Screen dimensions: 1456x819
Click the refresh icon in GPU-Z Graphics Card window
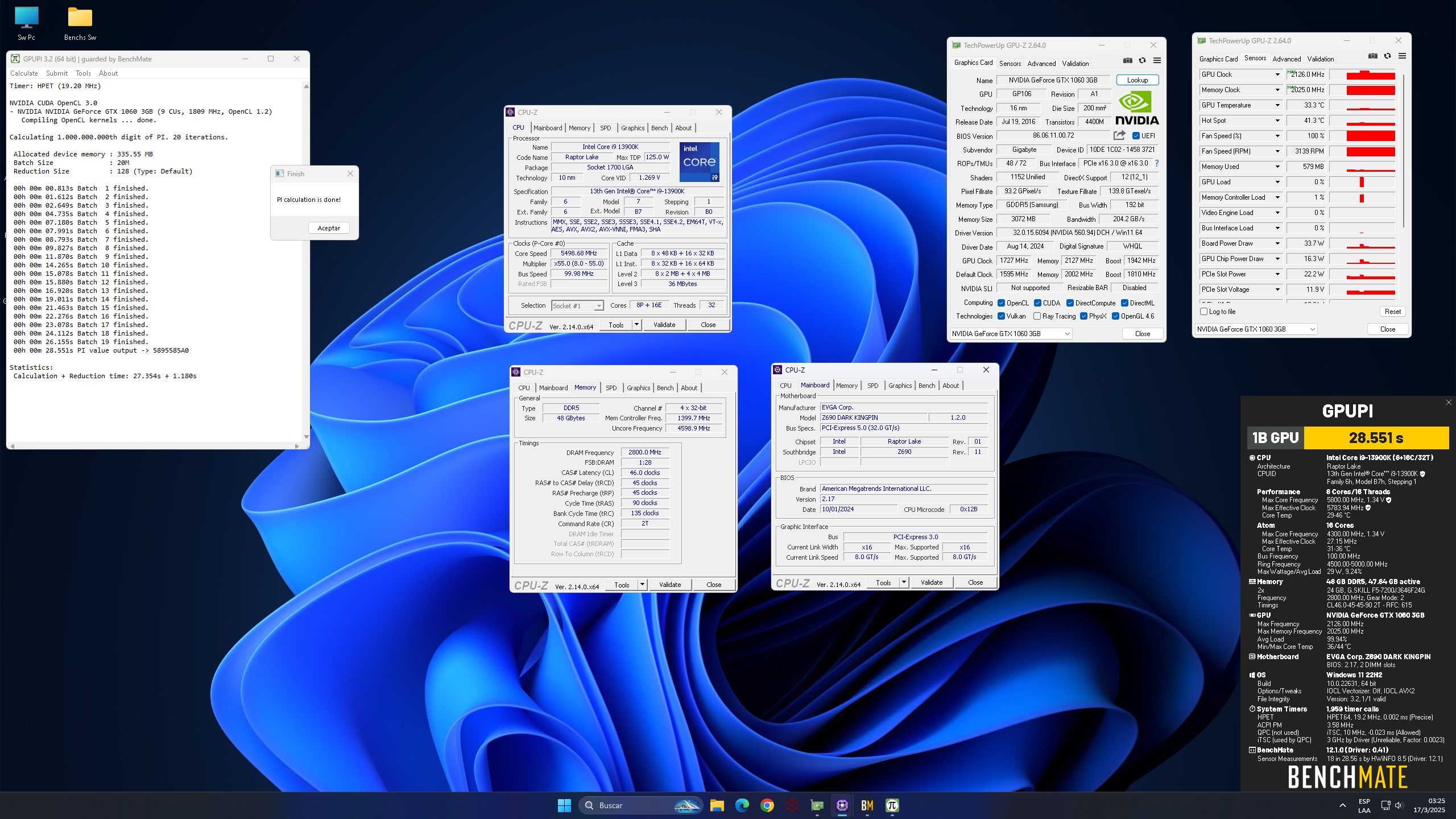click(1142, 60)
